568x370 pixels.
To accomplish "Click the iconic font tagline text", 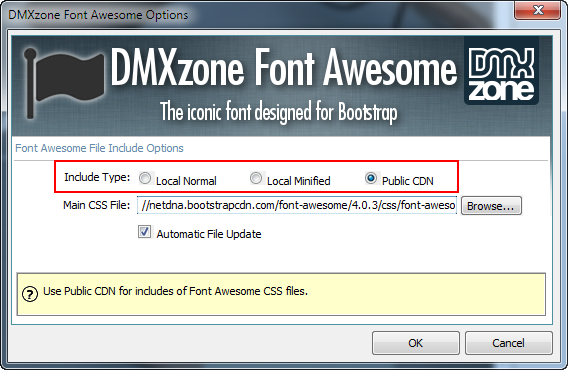I will [x=279, y=112].
